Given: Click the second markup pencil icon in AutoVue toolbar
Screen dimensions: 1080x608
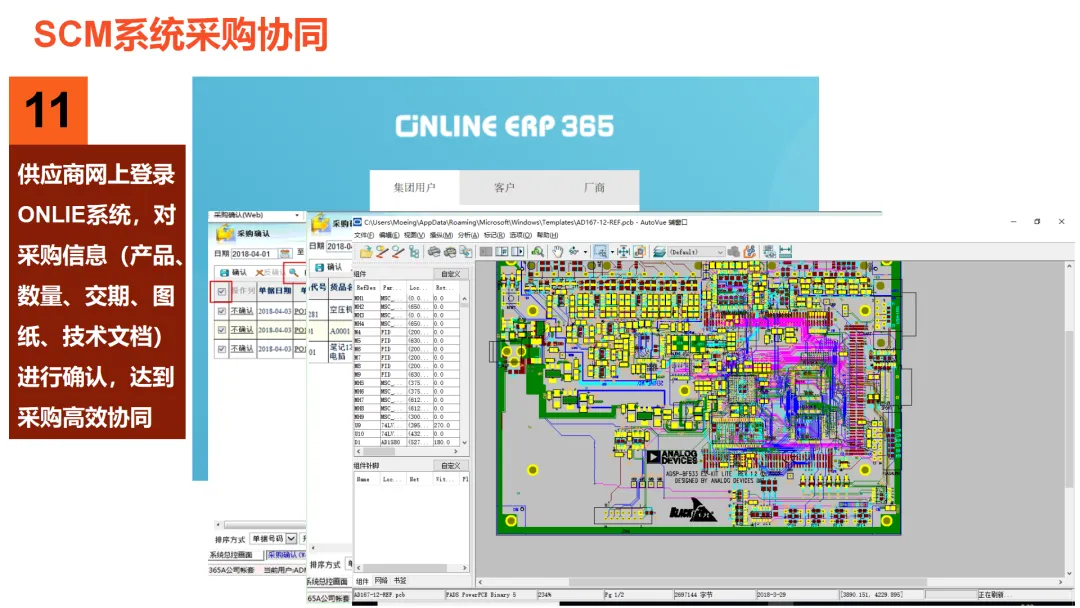Looking at the screenshot, I should point(398,252).
